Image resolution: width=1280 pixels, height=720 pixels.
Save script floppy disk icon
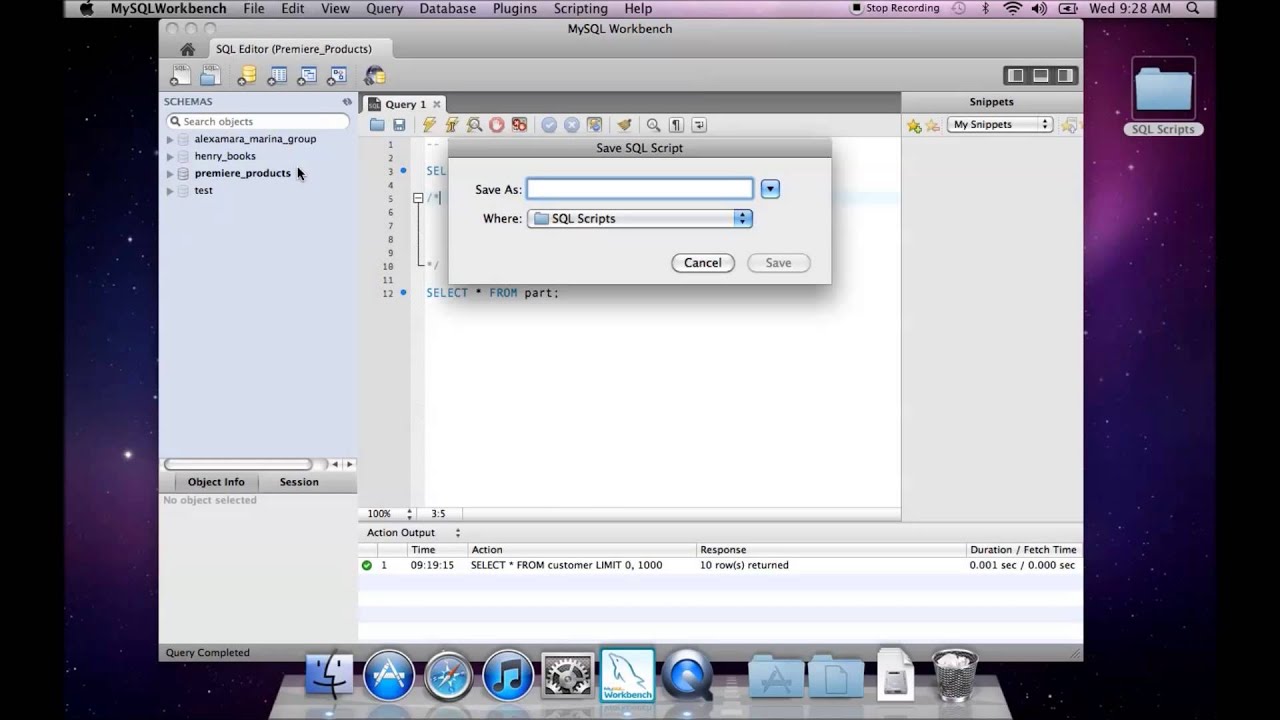[399, 125]
